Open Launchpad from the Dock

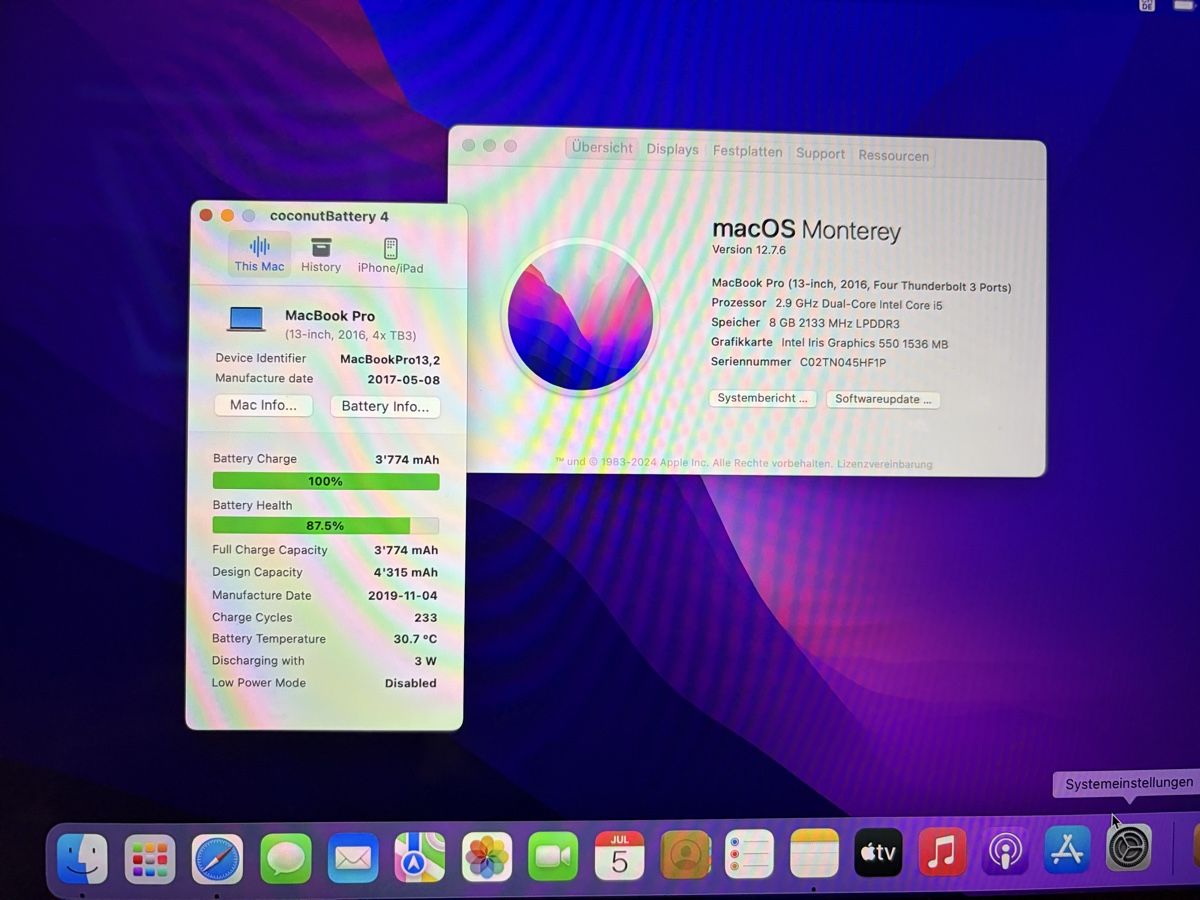coord(150,859)
